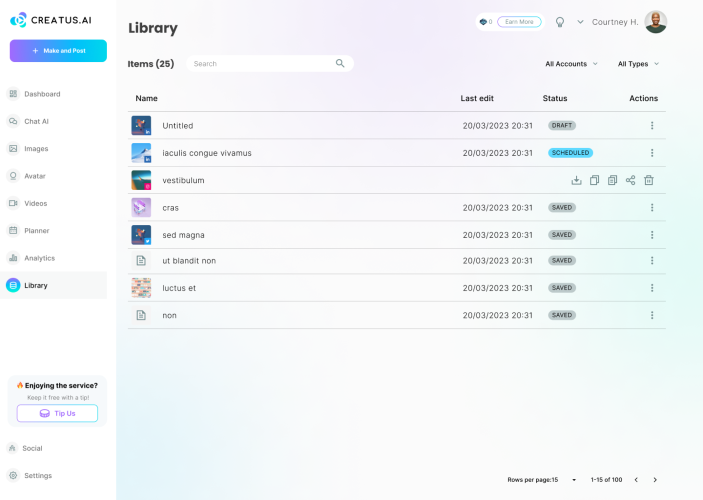The image size is (703, 500).
Task: Click the Chat AI bubble icon
Action: click(x=13, y=121)
